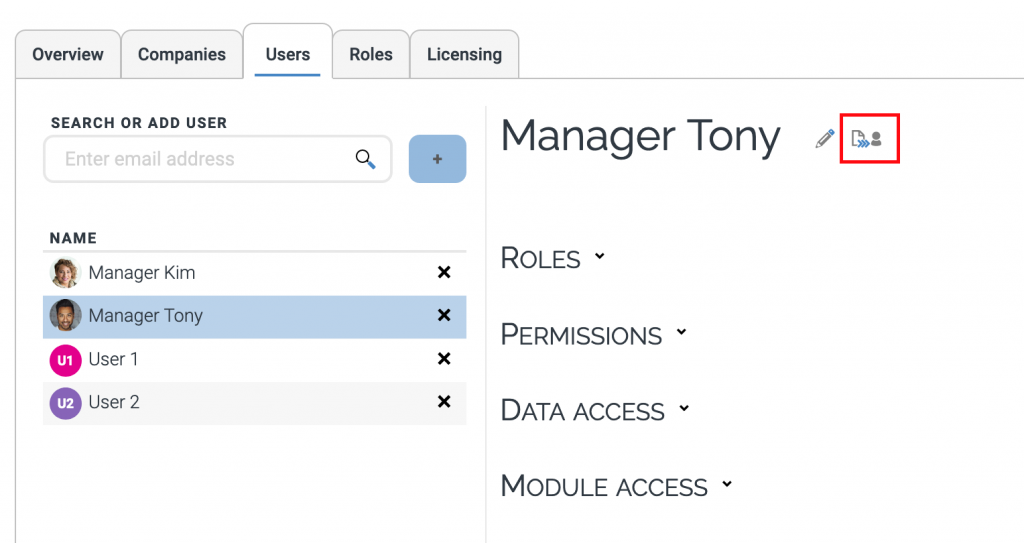The image size is (1024, 543).
Task: Open the Roles tab
Action: [x=371, y=54]
